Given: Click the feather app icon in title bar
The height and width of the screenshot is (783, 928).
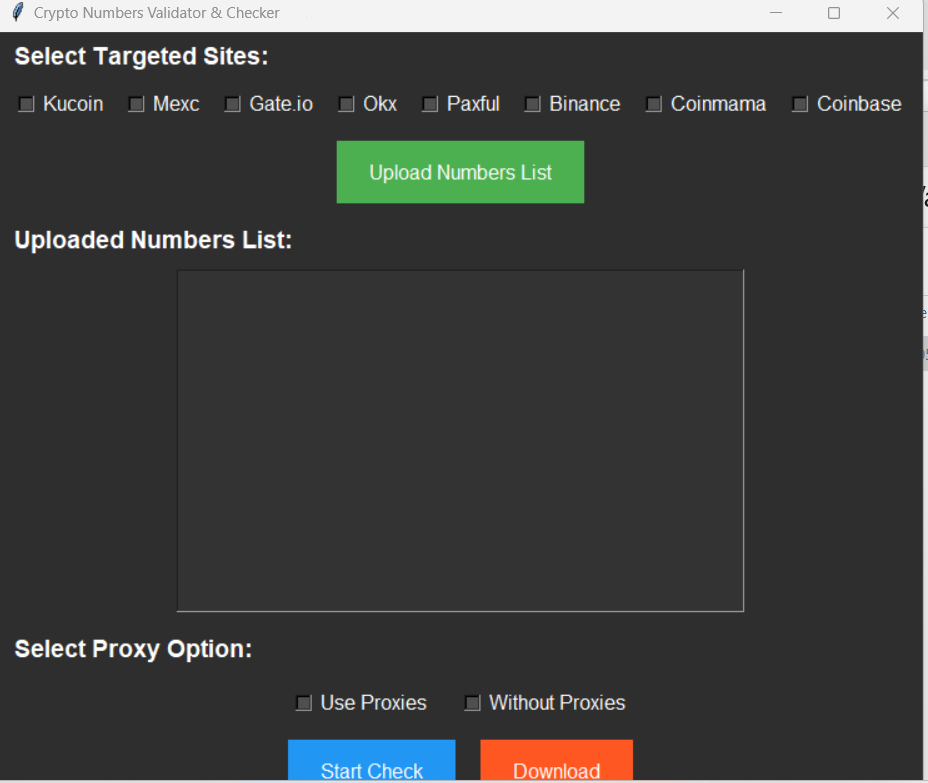Looking at the screenshot, I should coord(18,12).
